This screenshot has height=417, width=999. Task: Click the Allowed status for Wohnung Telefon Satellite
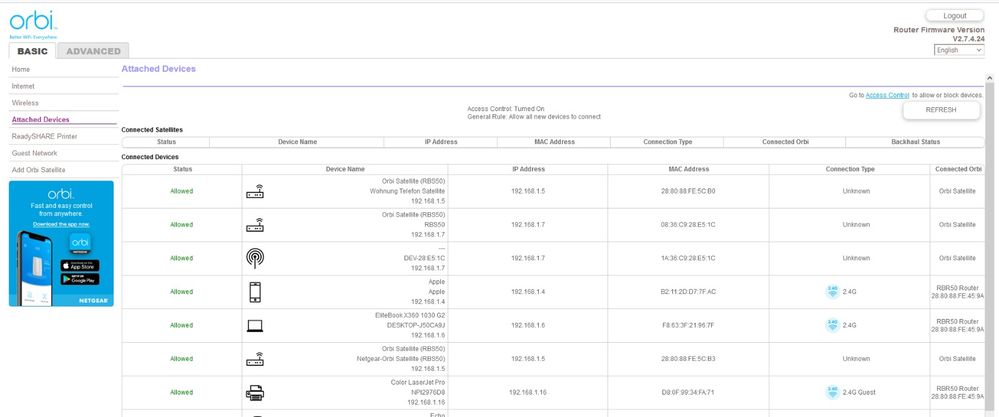[x=182, y=191]
